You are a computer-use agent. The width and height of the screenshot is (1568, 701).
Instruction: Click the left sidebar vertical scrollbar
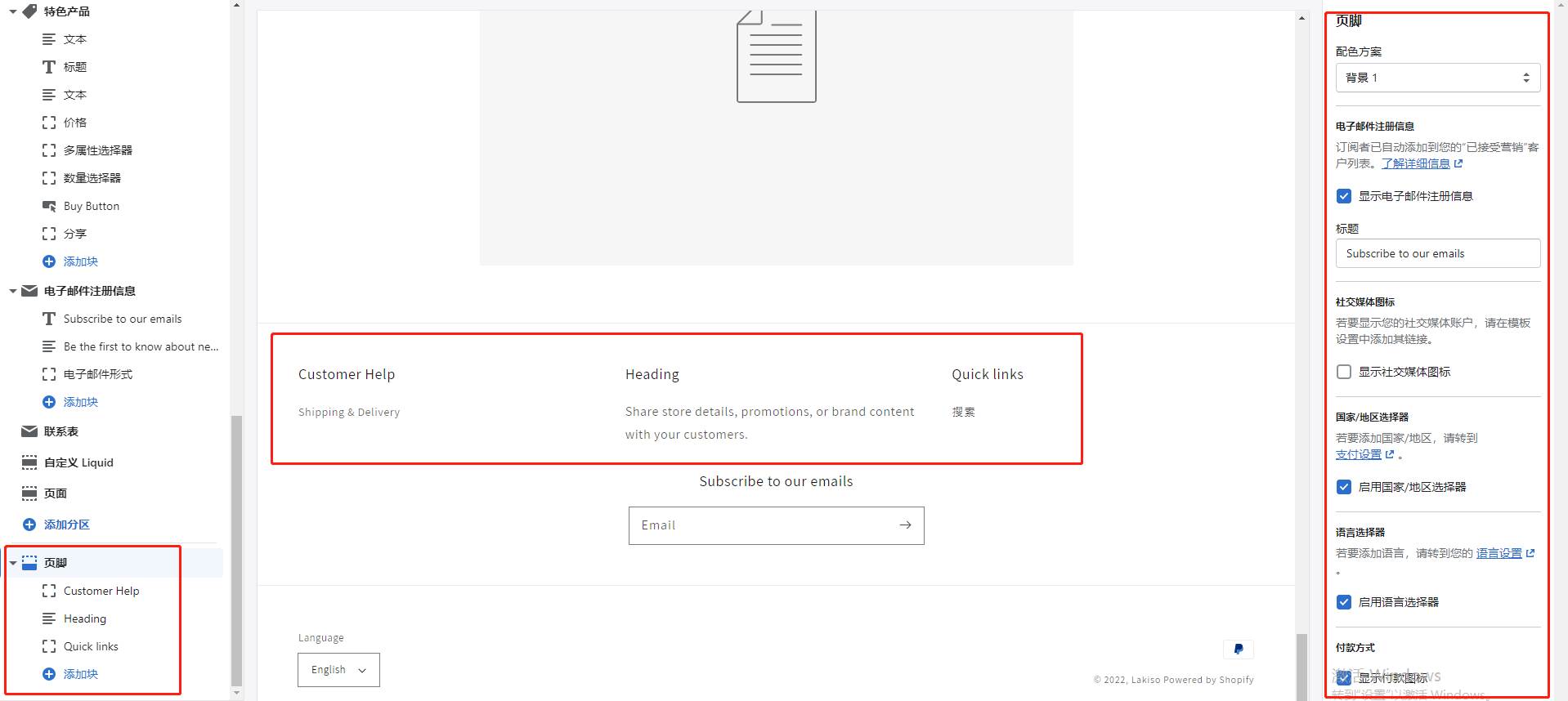[x=237, y=551]
